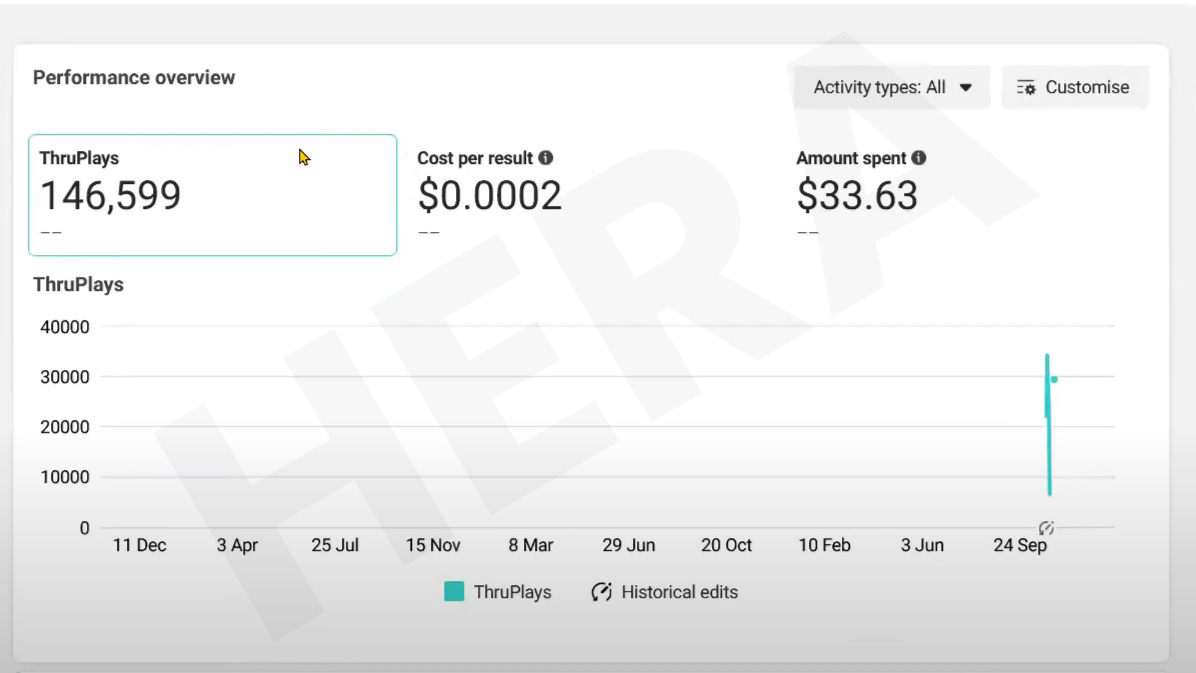1196x673 pixels.
Task: Click the 20 Oct axis label
Action: pyautogui.click(x=726, y=546)
